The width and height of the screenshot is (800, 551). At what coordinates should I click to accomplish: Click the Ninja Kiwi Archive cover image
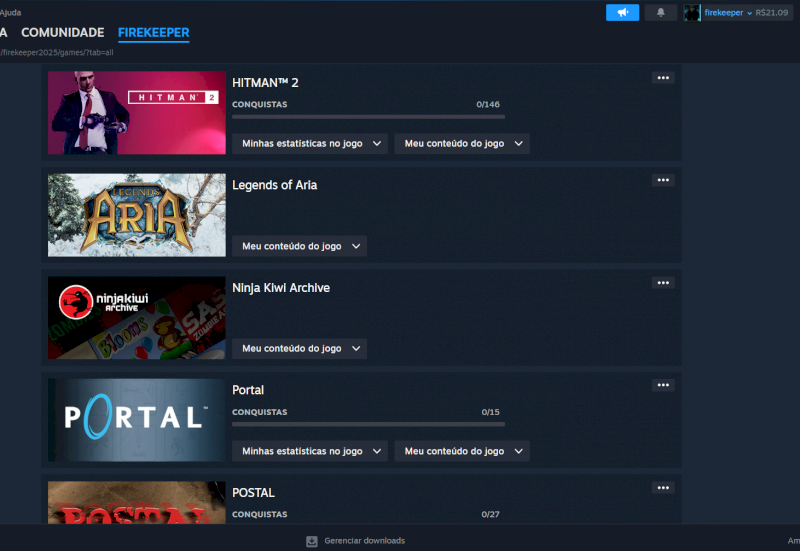137,318
